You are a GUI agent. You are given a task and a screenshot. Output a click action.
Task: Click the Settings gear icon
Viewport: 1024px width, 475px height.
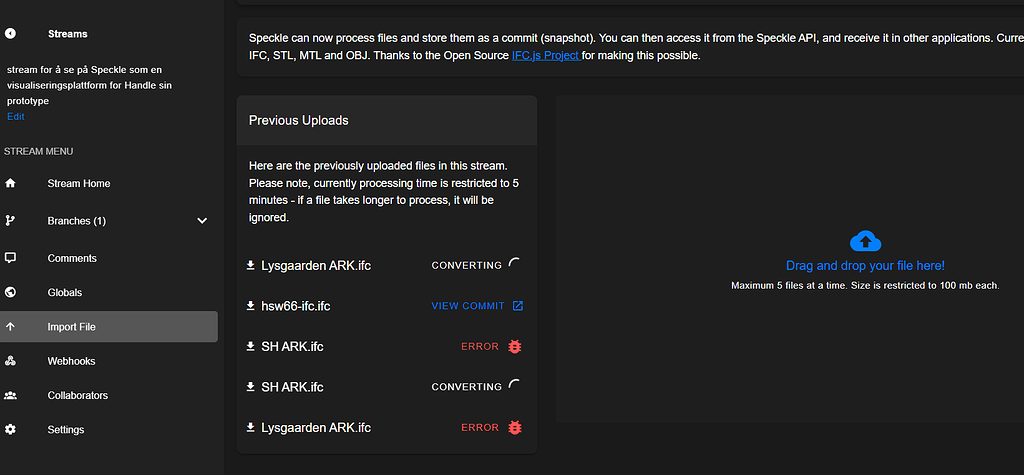pyautogui.click(x=10, y=430)
